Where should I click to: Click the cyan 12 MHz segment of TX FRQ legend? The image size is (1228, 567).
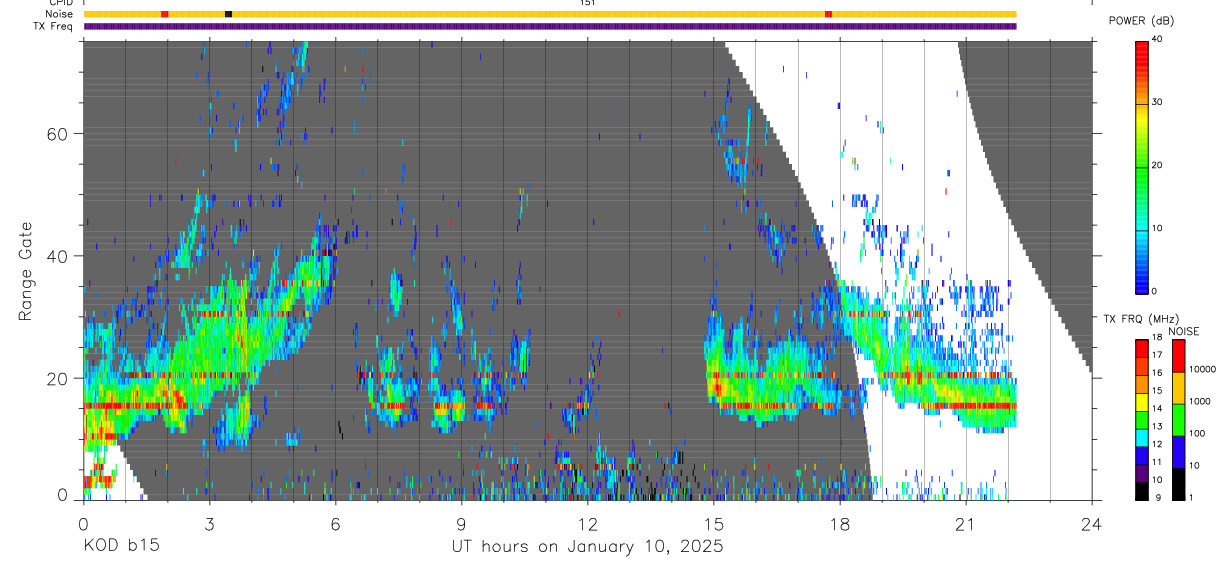click(1142, 437)
